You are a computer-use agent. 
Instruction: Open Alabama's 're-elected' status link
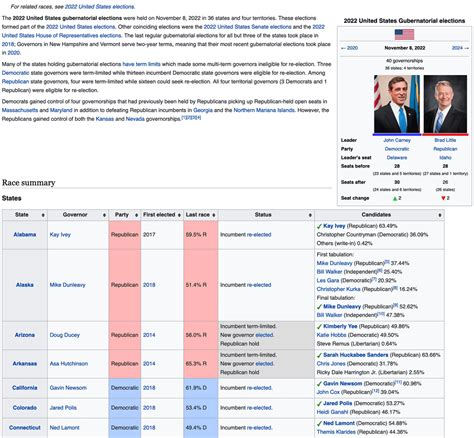259,235
